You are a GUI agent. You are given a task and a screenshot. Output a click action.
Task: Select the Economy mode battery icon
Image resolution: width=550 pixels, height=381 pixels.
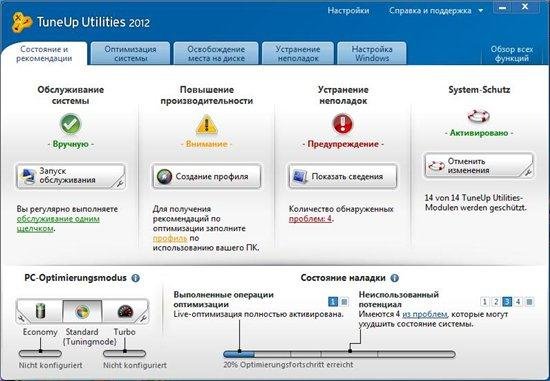tap(41, 311)
